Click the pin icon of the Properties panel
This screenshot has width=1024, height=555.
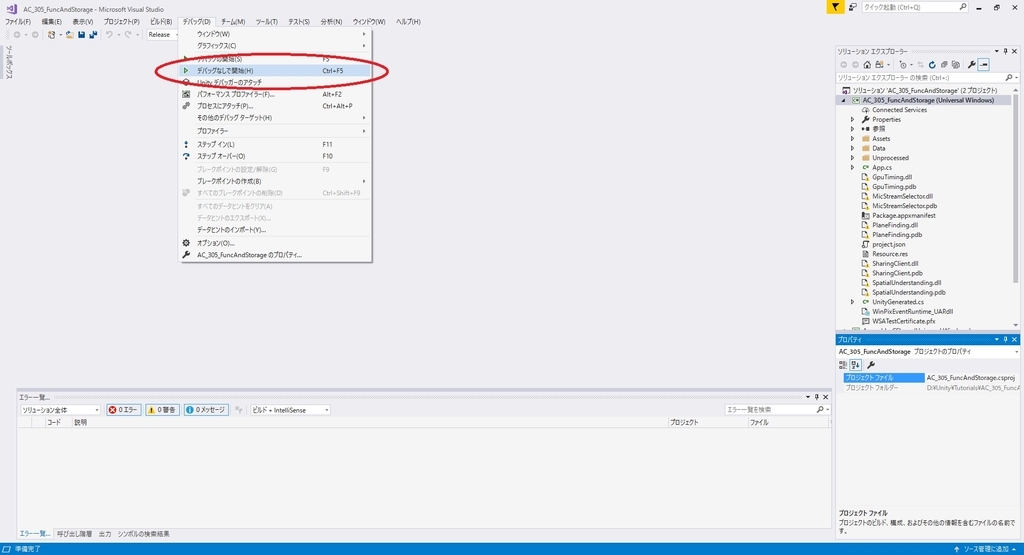1006,340
